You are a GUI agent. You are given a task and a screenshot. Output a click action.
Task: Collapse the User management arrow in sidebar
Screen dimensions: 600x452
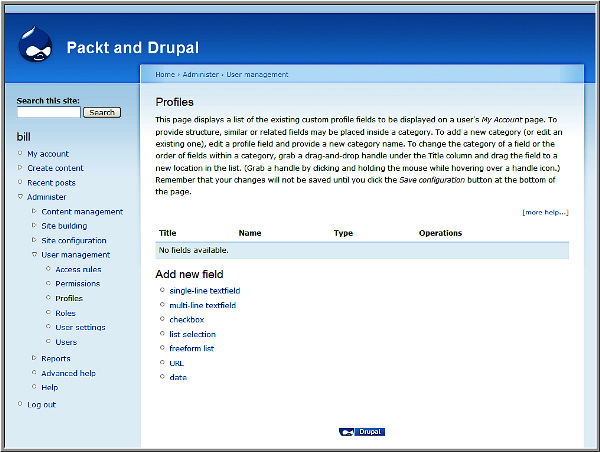point(34,254)
